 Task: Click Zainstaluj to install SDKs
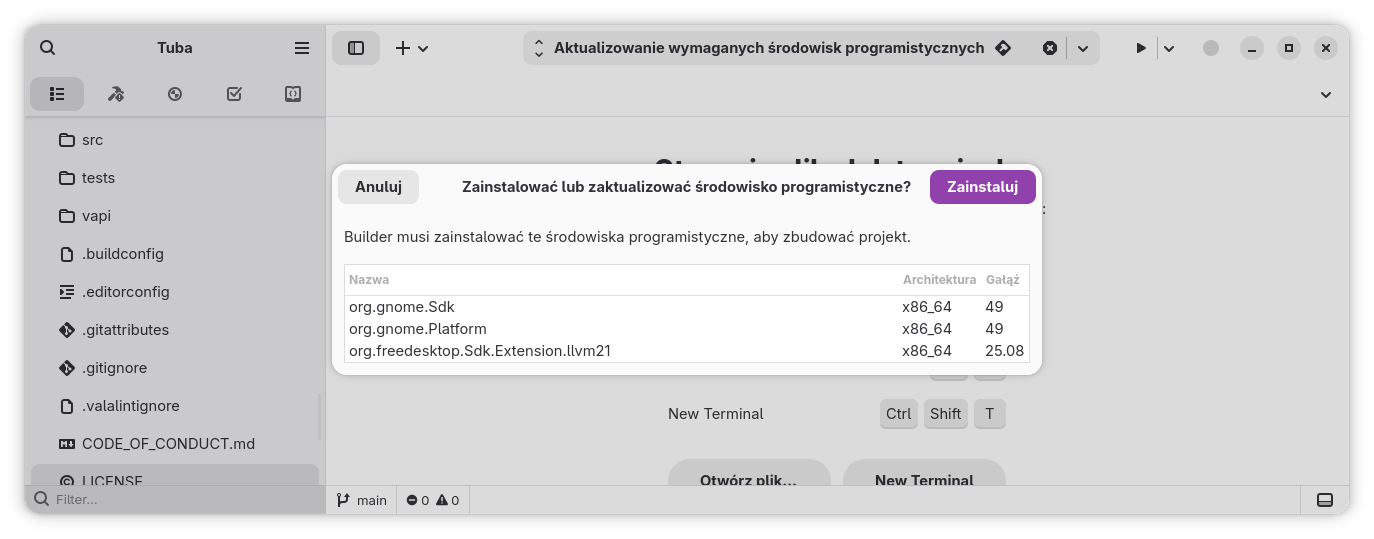pyautogui.click(x=982, y=187)
